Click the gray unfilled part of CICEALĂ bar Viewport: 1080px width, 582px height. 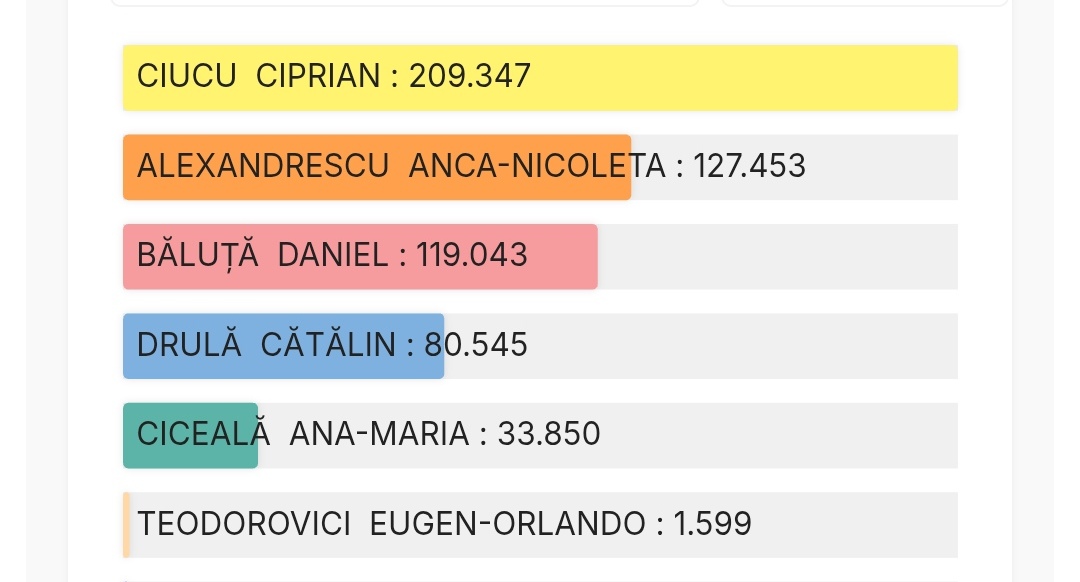(x=780, y=435)
